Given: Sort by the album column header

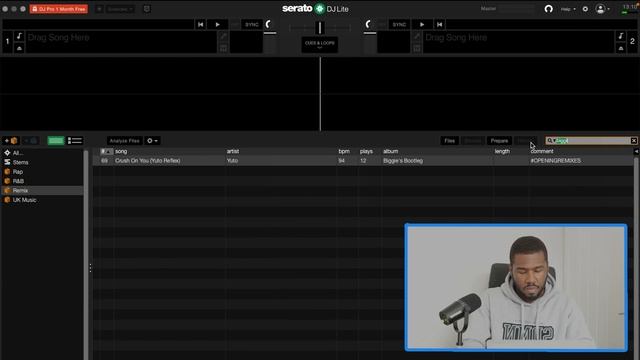Looking at the screenshot, I should (x=391, y=151).
